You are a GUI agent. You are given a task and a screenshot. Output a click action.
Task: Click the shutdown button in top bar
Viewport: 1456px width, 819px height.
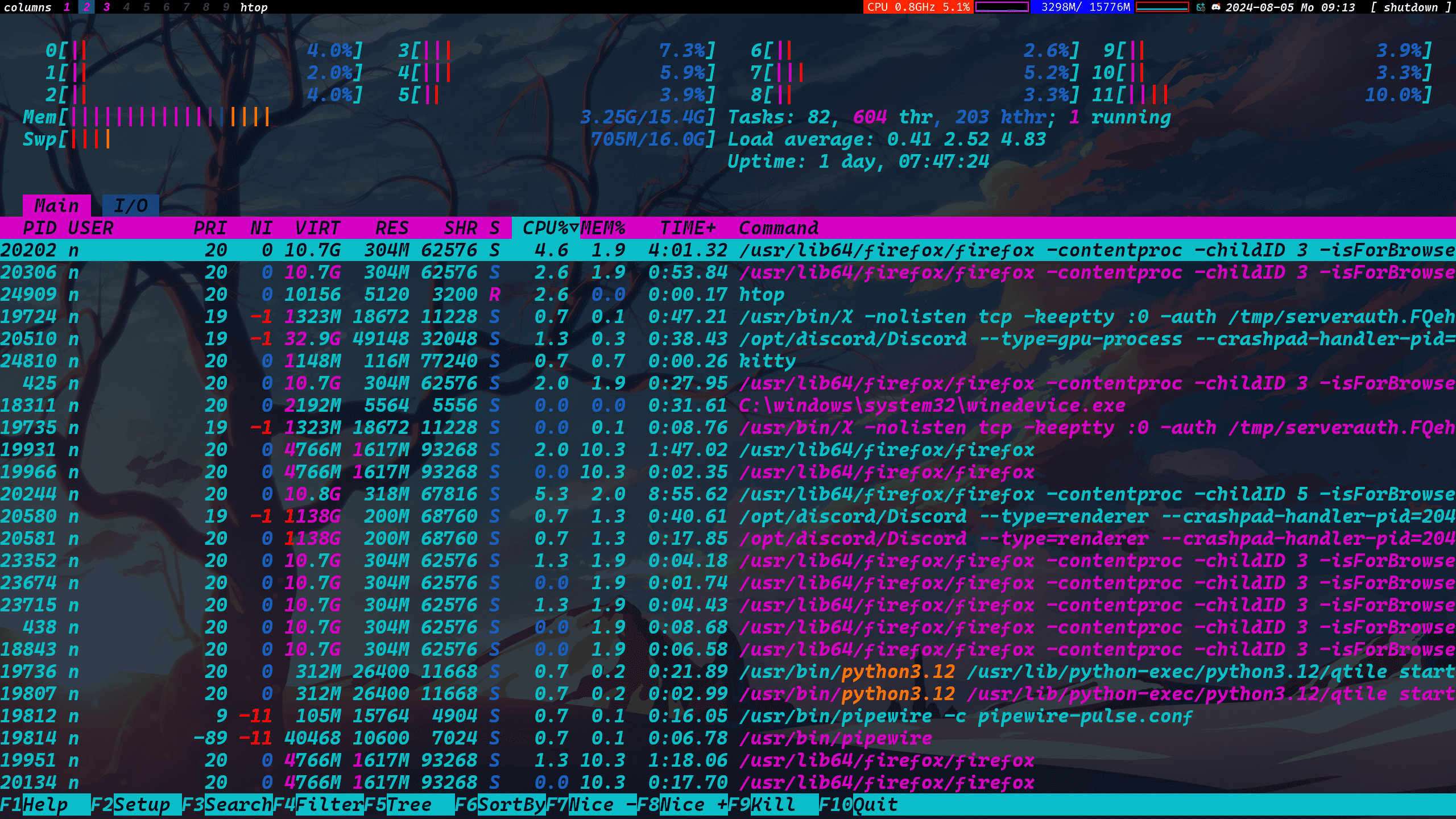click(1411, 7)
